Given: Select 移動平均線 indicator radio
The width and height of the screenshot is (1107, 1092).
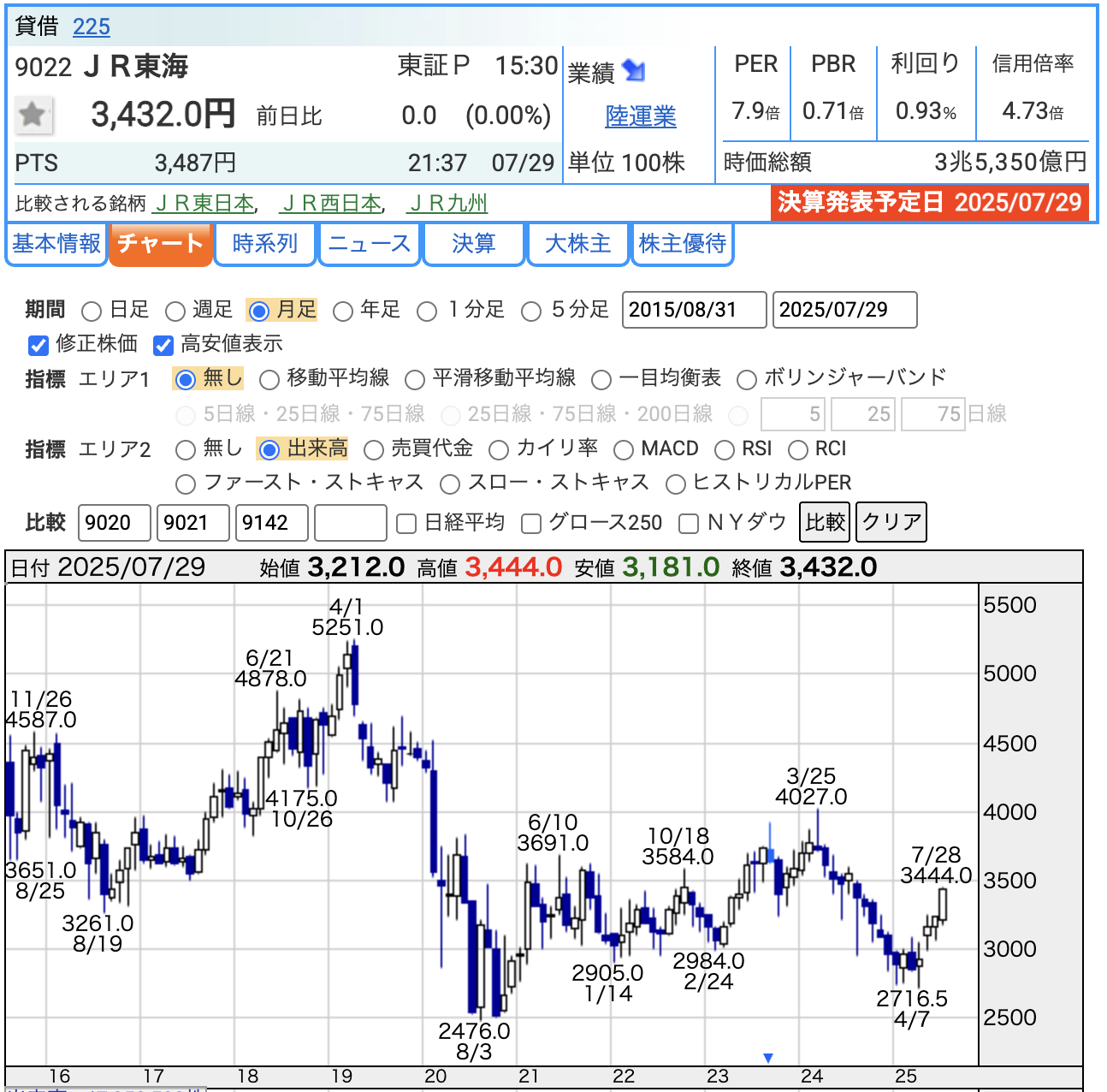Looking at the screenshot, I should click(x=269, y=379).
